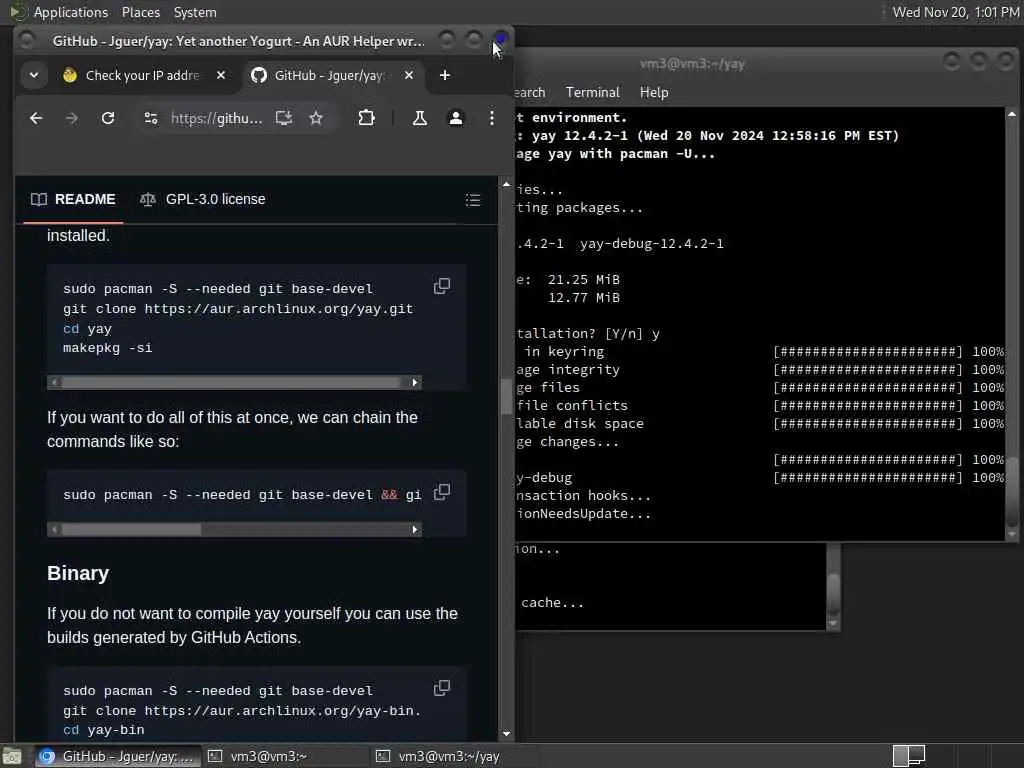The width and height of the screenshot is (1024, 768).
Task: Copy the chained one-line command block
Action: (442, 492)
